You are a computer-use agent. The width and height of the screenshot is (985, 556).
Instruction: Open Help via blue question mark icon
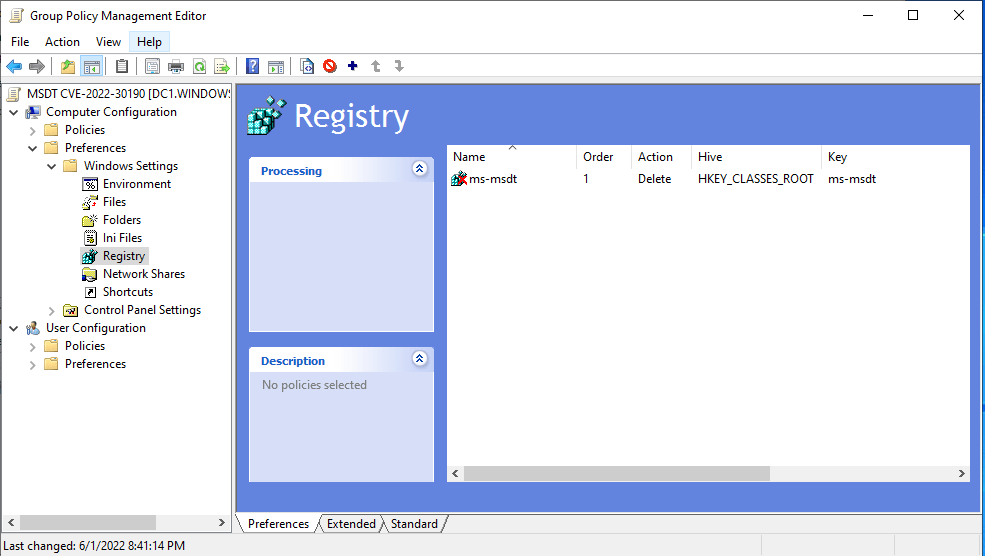coord(253,67)
